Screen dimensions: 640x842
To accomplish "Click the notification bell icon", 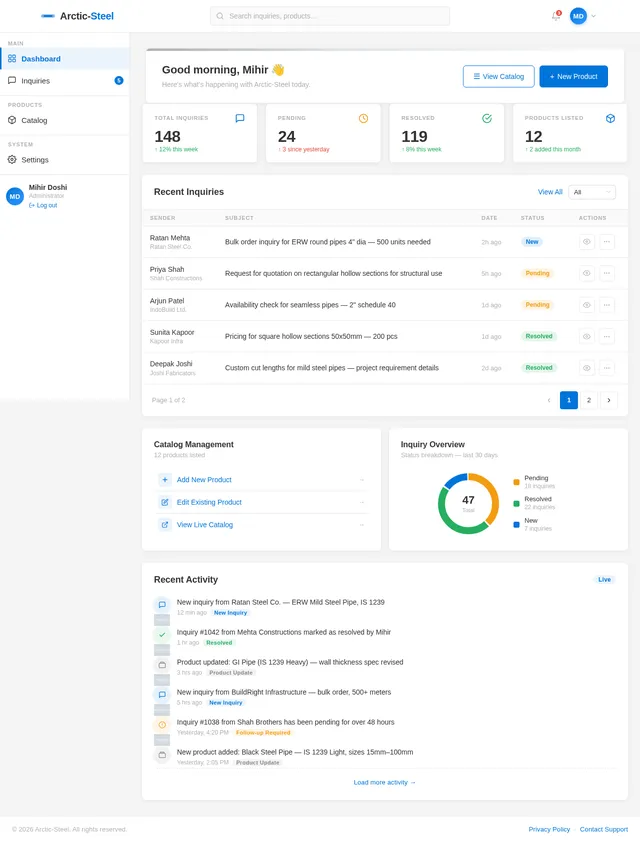I will point(556,16).
